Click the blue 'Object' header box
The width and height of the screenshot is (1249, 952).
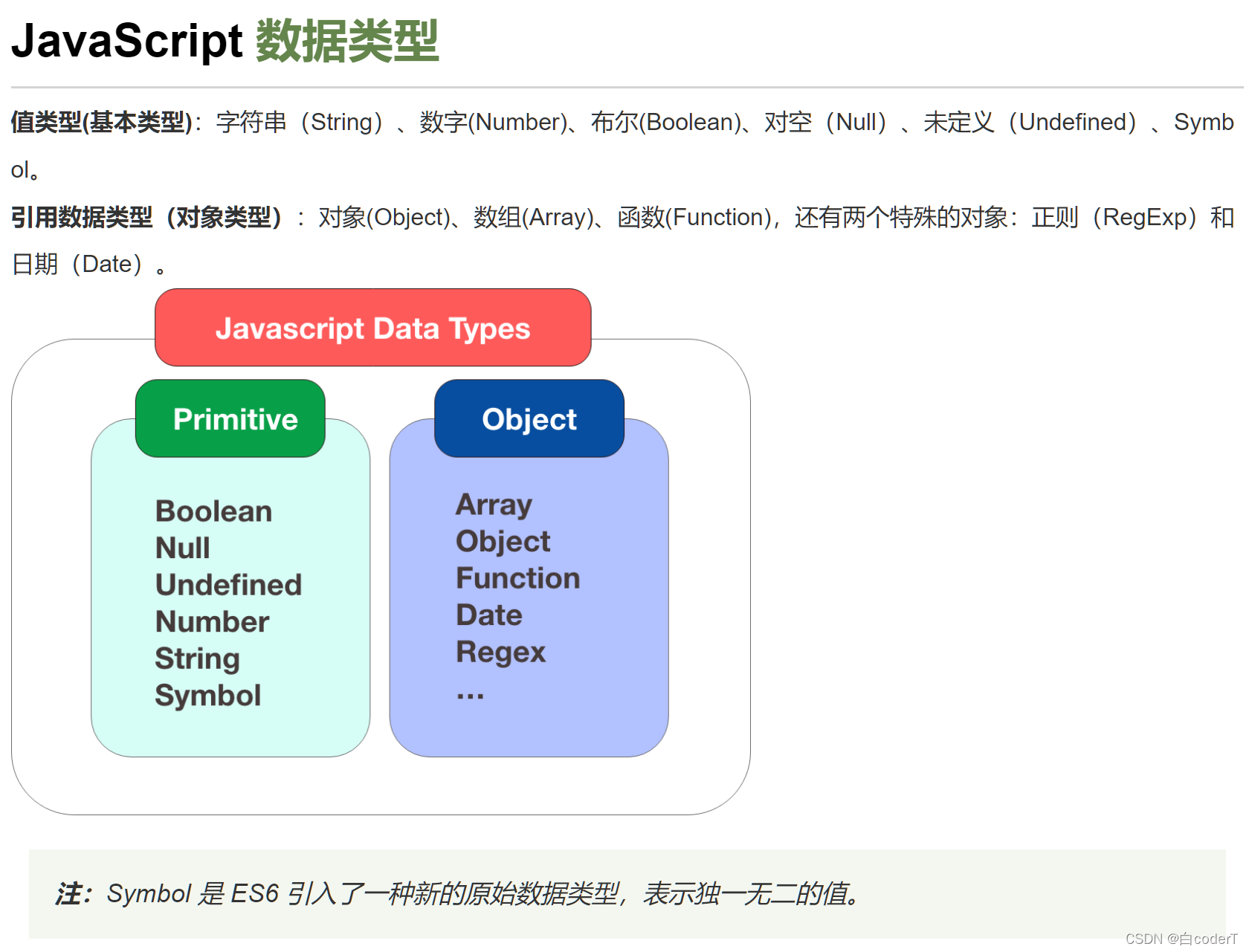(x=529, y=418)
